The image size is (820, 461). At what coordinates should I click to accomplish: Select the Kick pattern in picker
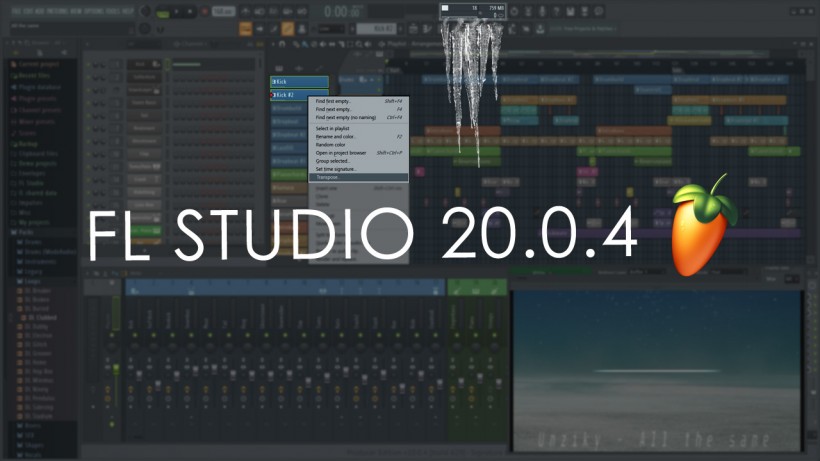(299, 82)
